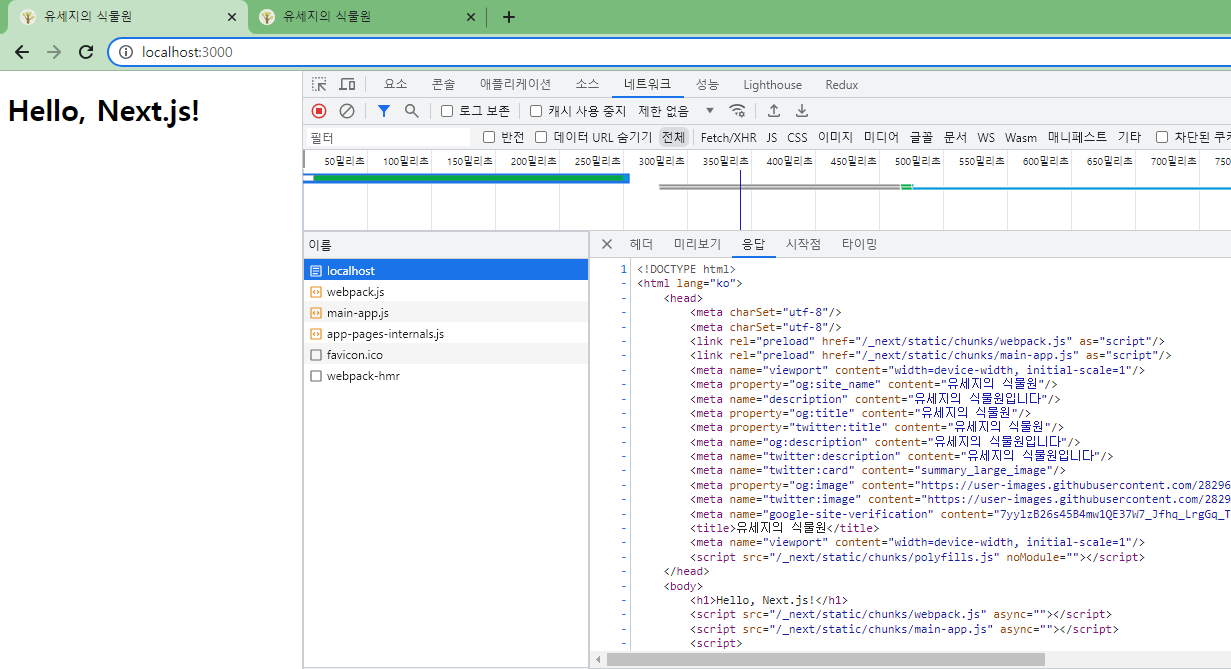Open the 콘솔 panel tab
The height and width of the screenshot is (669, 1231).
click(443, 85)
